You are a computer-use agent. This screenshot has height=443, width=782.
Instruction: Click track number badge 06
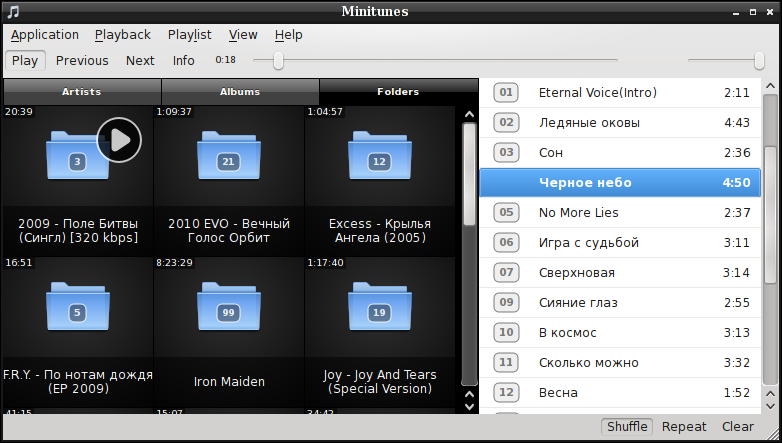(x=506, y=242)
